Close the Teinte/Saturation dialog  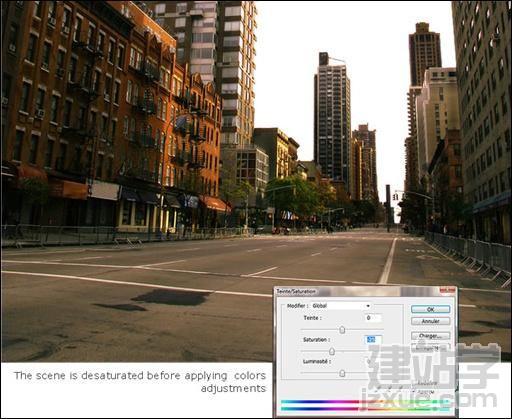click(447, 290)
